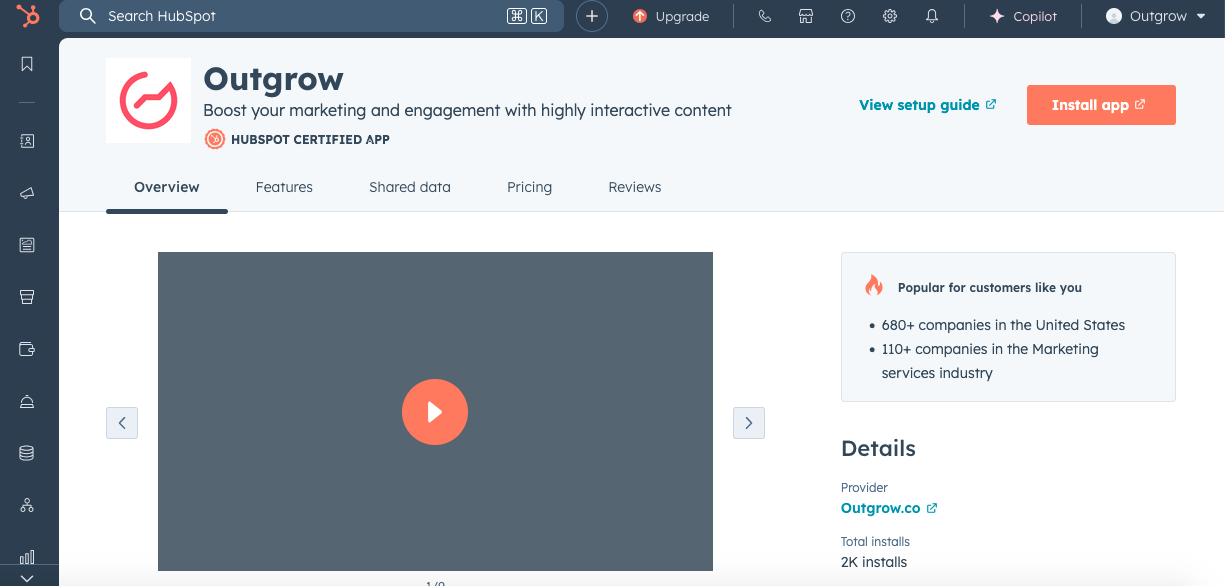Click the Search HubSpot field
The image size is (1225, 586).
(x=312, y=16)
